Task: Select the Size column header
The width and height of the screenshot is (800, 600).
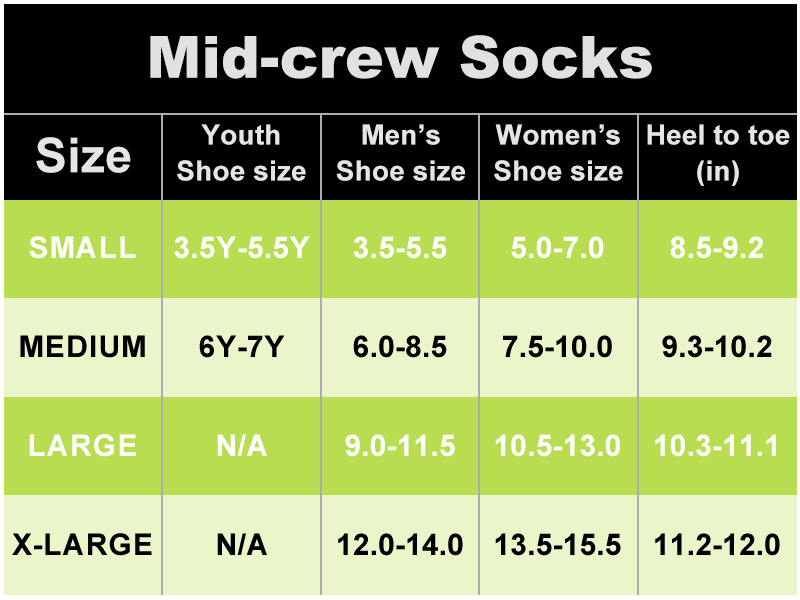Action: (83, 156)
